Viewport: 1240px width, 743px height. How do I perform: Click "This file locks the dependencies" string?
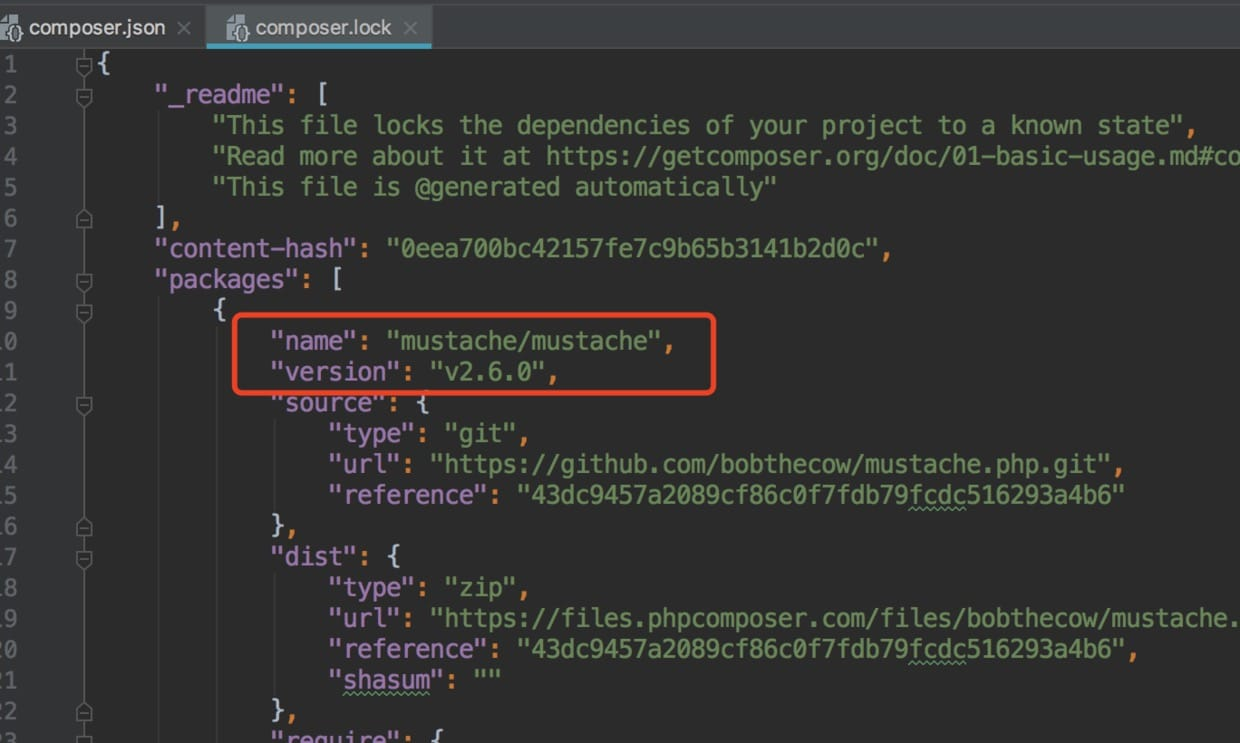[697, 125]
